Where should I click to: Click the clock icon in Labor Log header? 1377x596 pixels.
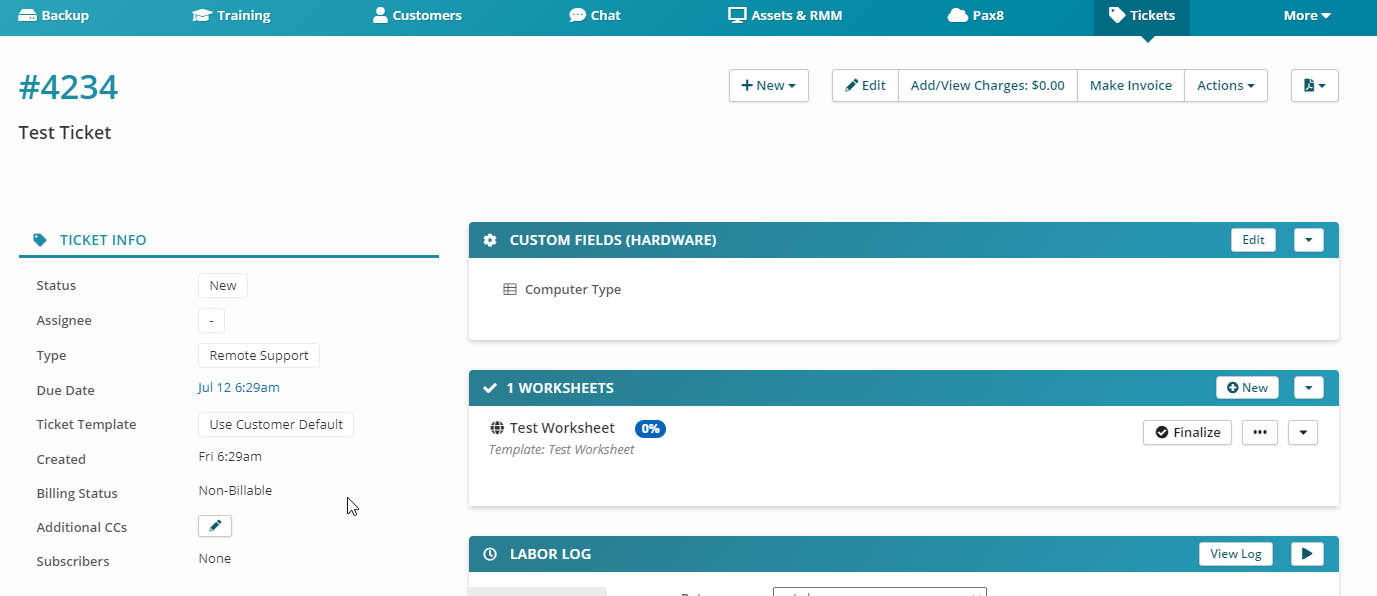(490, 554)
